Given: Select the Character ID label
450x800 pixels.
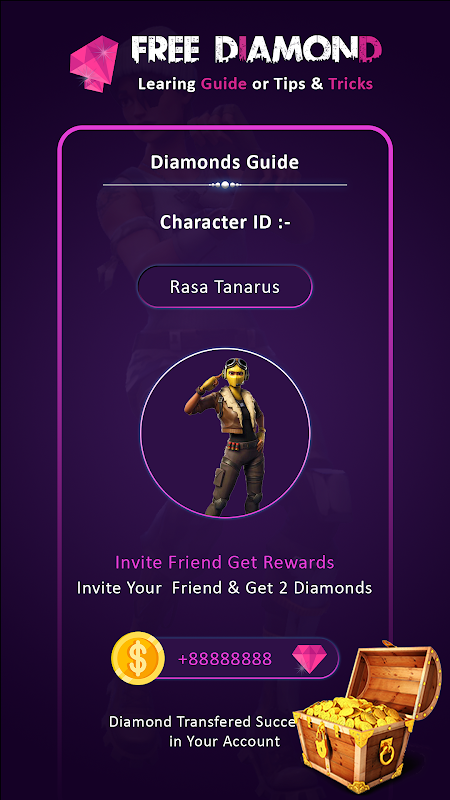Looking at the screenshot, I should (225, 222).
